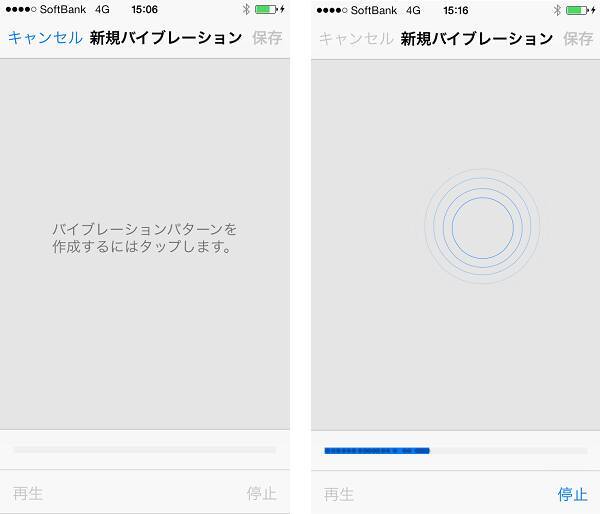The image size is (600, 514).
Task: Tap the battery icon in the left status bar
Action: pos(267,9)
